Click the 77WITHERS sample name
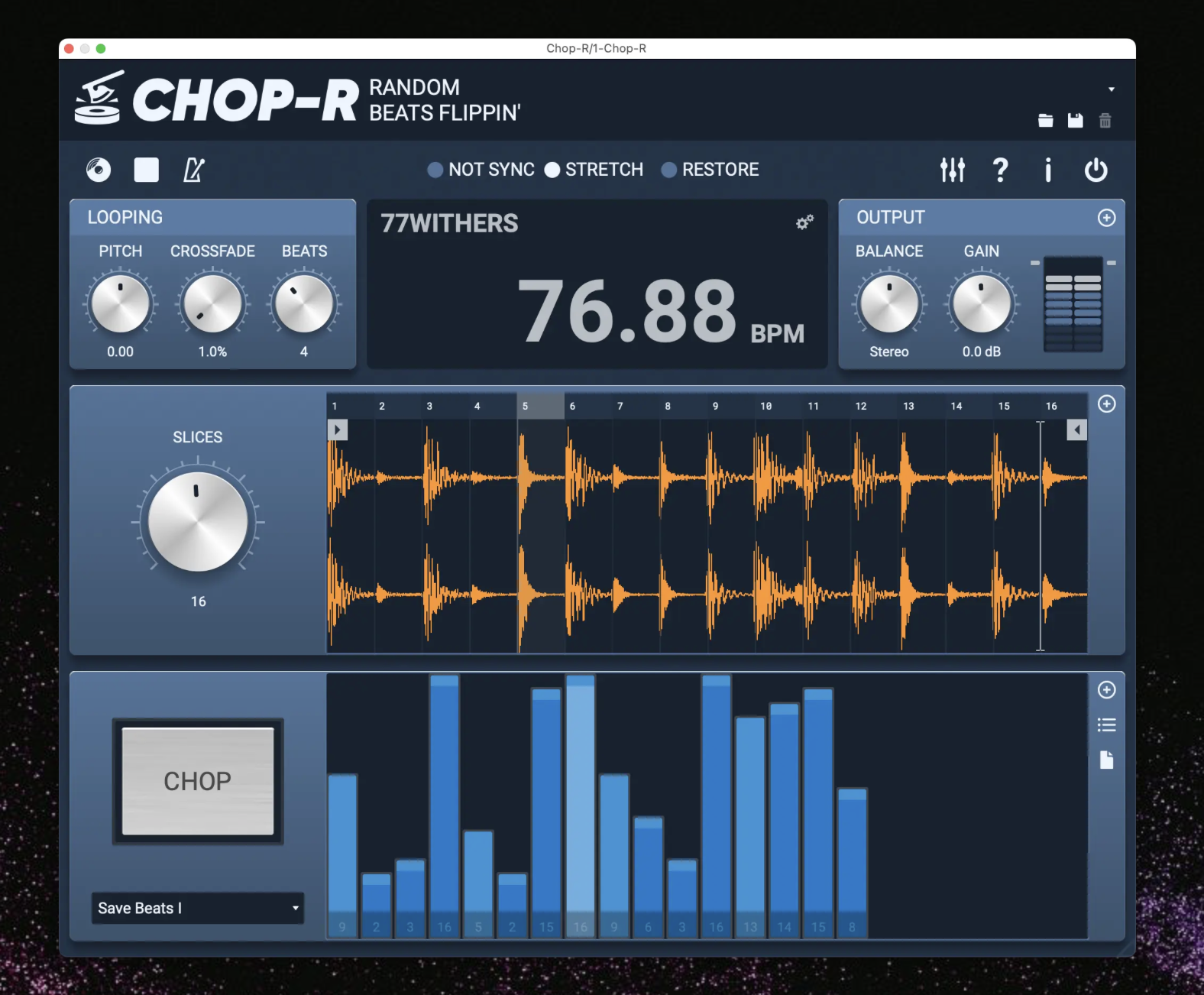The height and width of the screenshot is (995, 1204). coord(449,223)
